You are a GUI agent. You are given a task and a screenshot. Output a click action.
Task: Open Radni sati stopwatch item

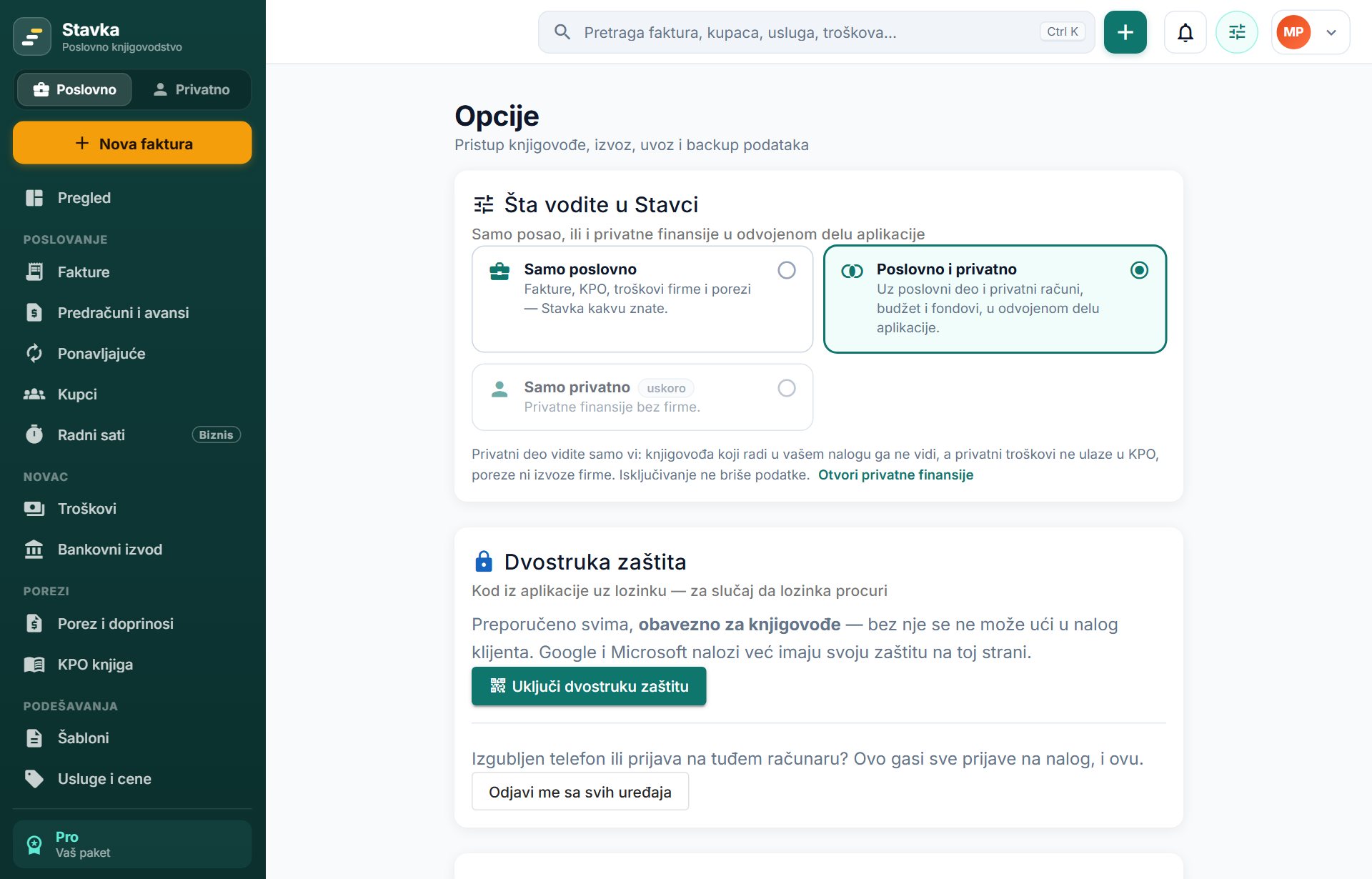[x=132, y=434]
